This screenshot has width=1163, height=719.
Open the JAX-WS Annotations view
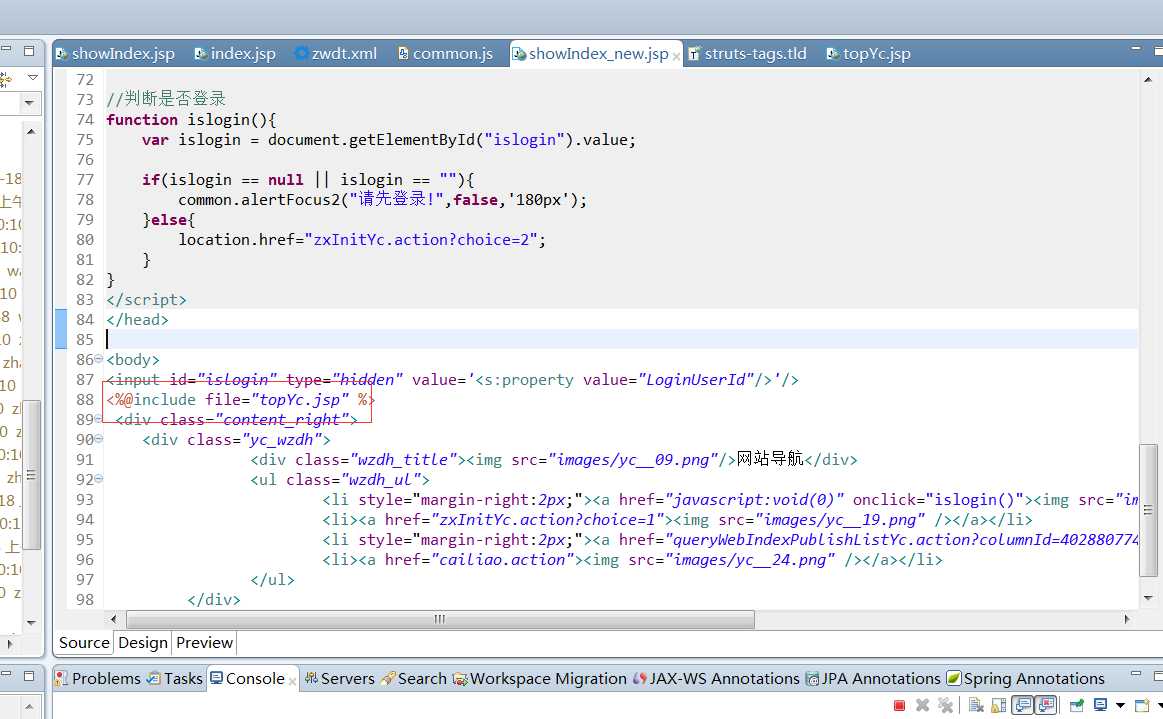[716, 678]
